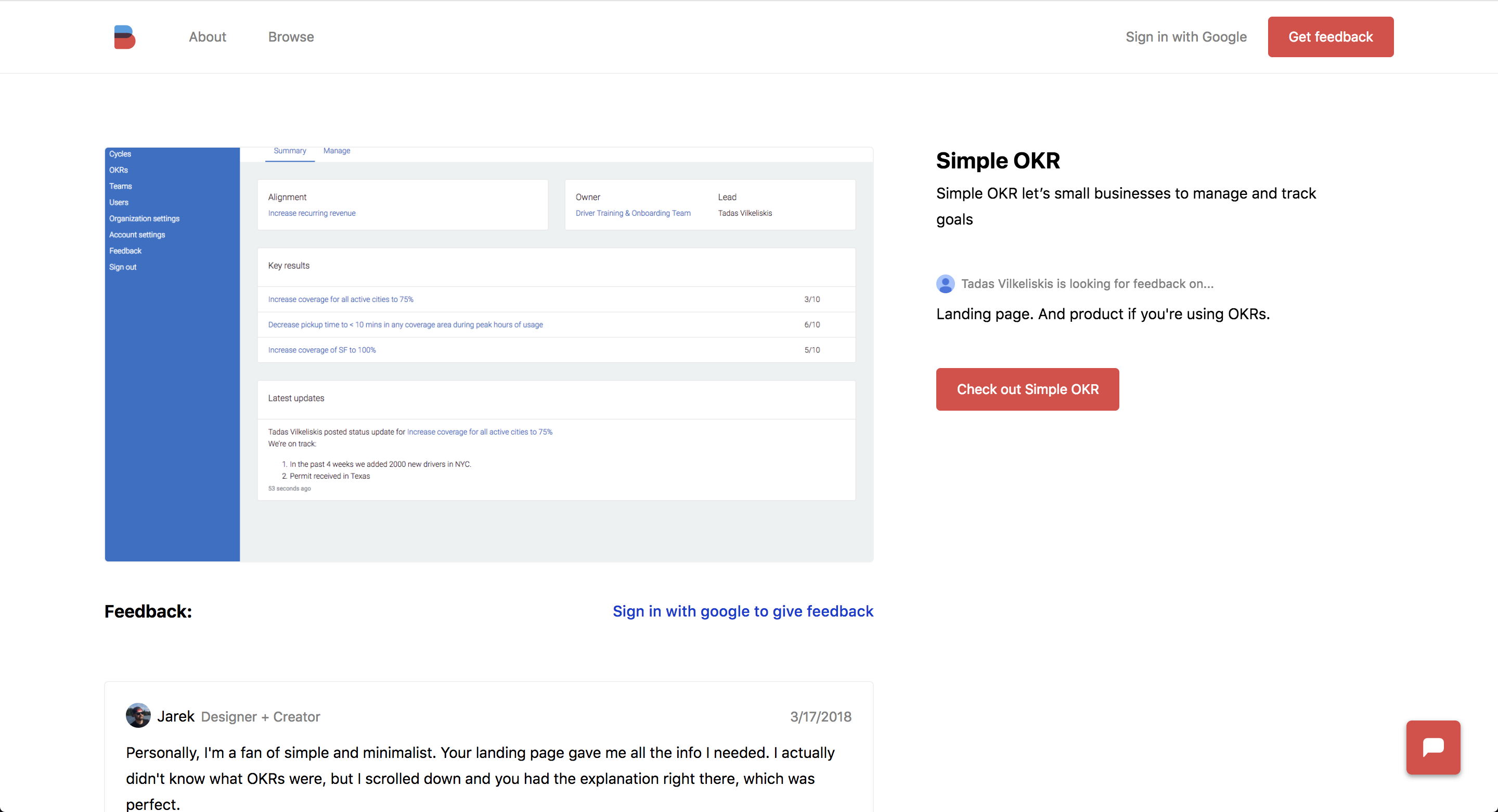Click the Summary tab in screenshot

tap(290, 151)
